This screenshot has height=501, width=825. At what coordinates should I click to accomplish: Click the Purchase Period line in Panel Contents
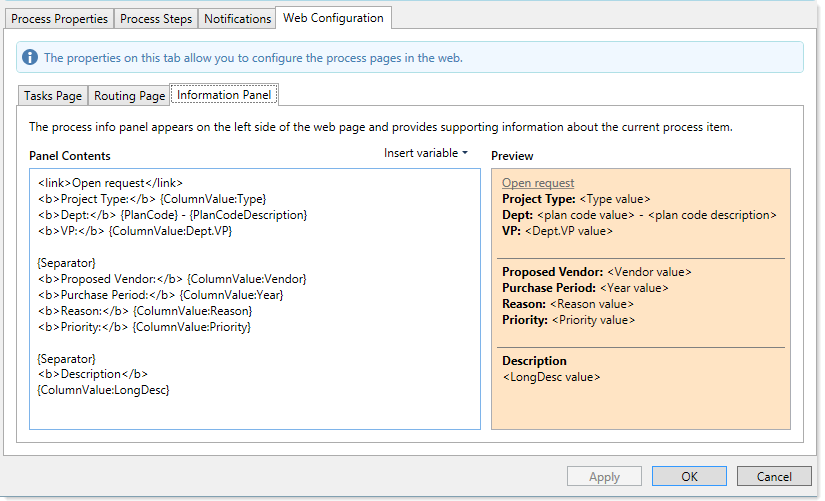coord(160,295)
